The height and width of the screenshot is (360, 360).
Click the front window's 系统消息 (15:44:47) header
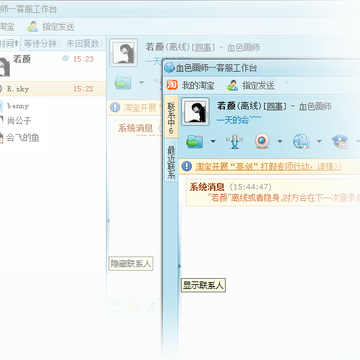[x=231, y=187]
